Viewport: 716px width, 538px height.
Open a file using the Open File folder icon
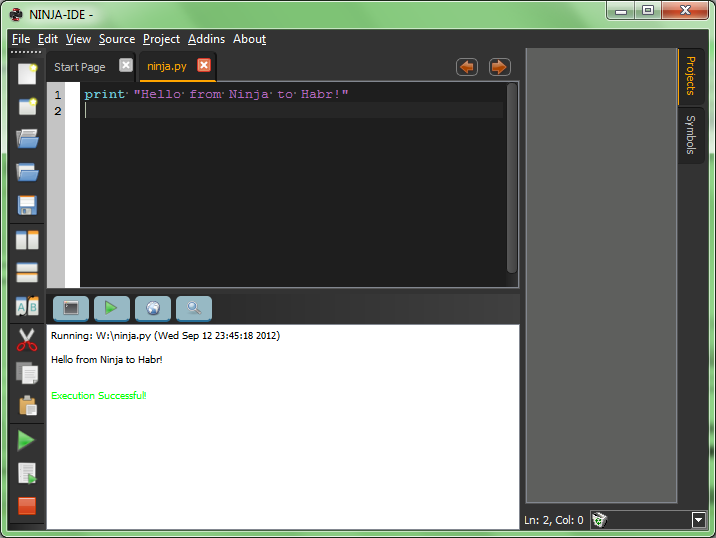click(27, 139)
